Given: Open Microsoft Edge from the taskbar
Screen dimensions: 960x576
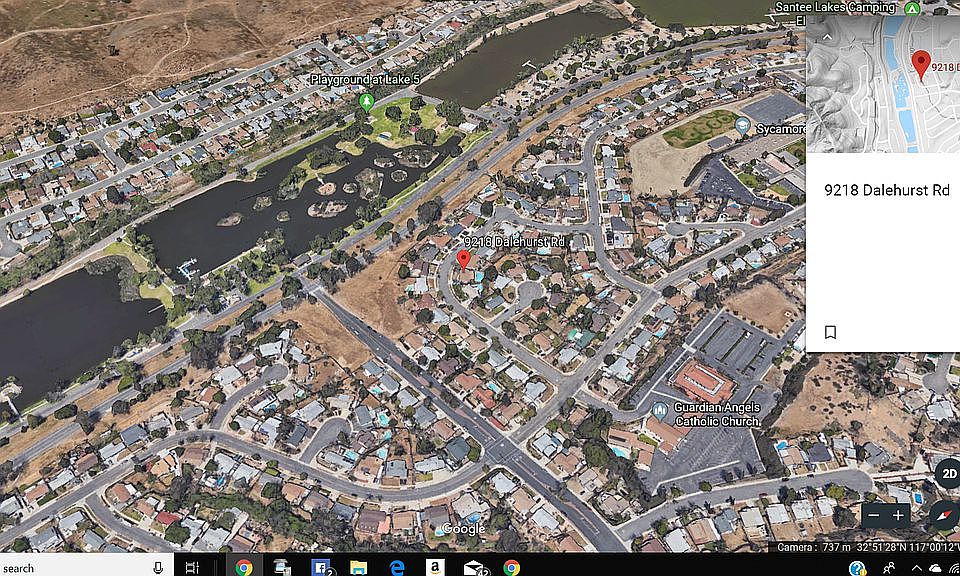Looking at the screenshot, I should [x=397, y=567].
